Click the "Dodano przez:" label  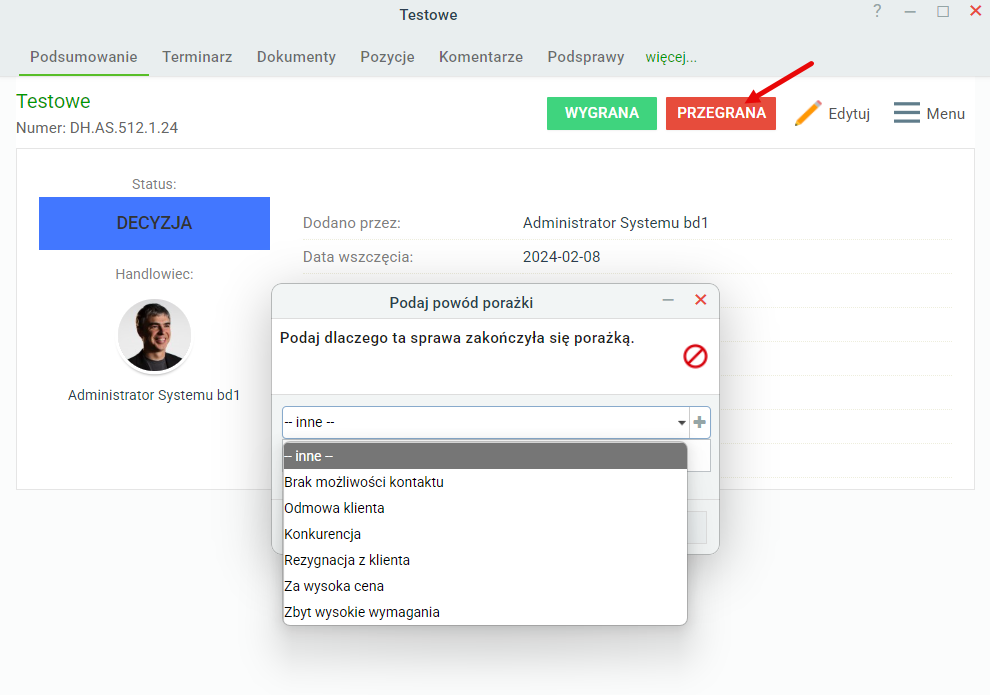coord(352,223)
